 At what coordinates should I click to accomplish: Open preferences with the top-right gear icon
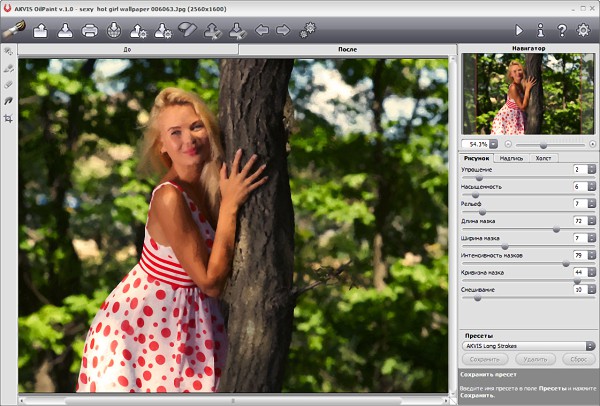coord(585,30)
